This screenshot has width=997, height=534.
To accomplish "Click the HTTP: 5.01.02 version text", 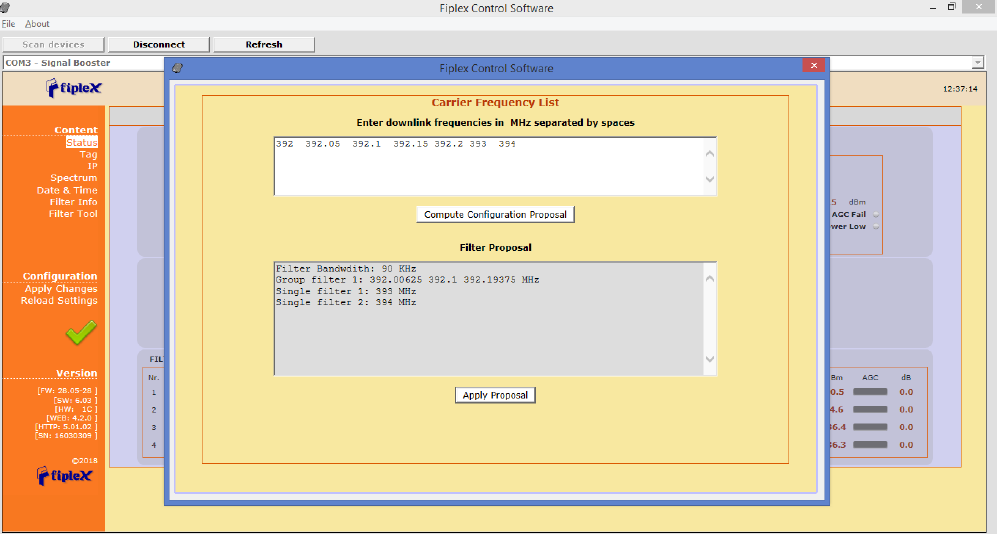I will tap(66, 427).
